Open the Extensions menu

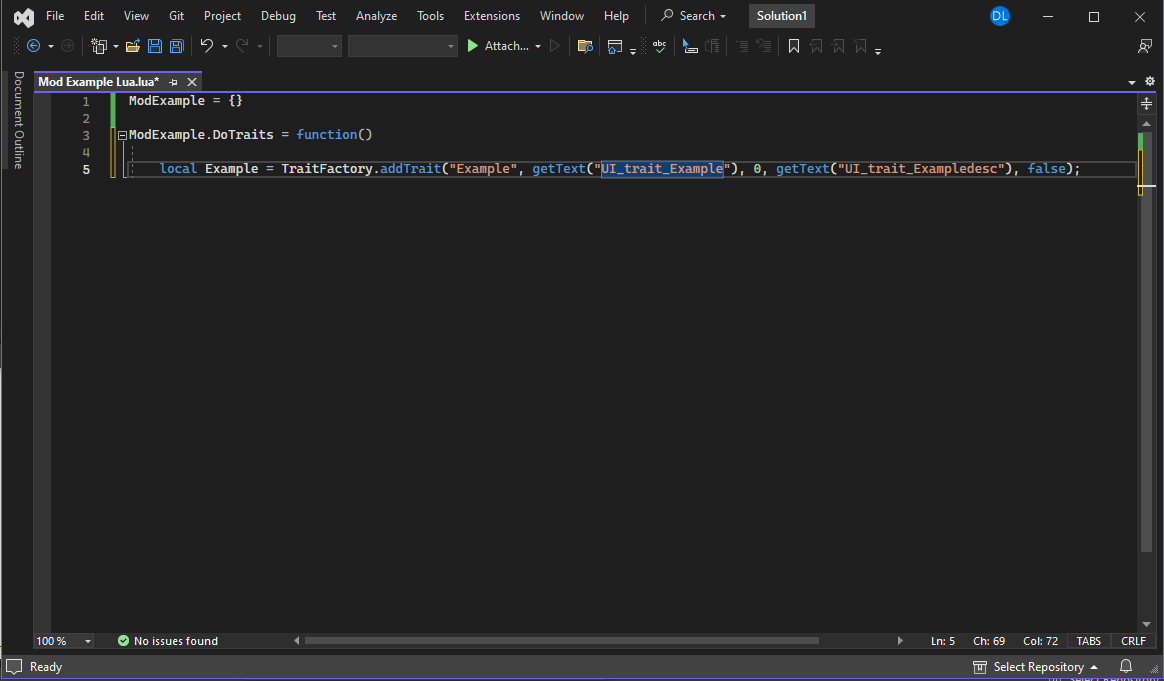coord(491,16)
